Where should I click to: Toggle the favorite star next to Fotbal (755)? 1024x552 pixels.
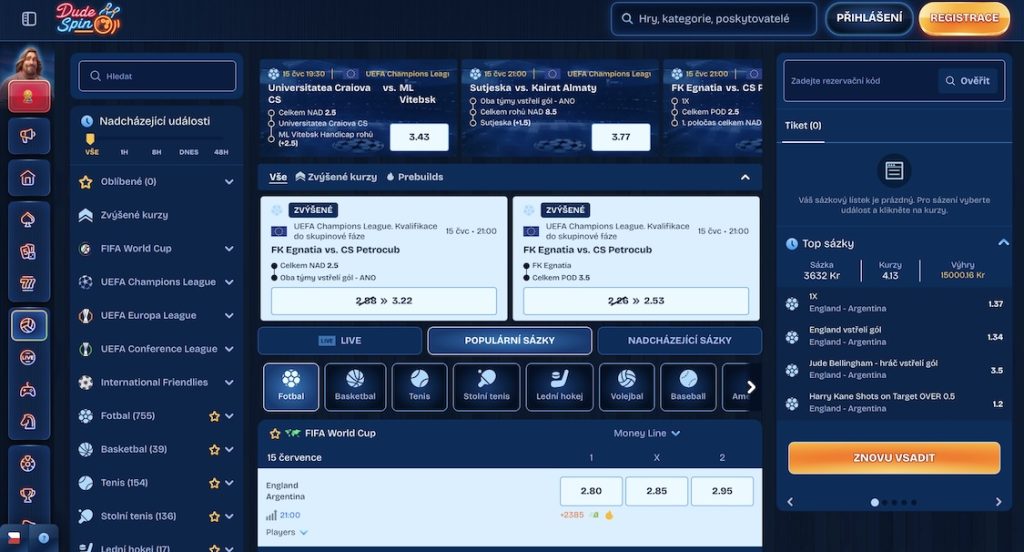point(214,416)
